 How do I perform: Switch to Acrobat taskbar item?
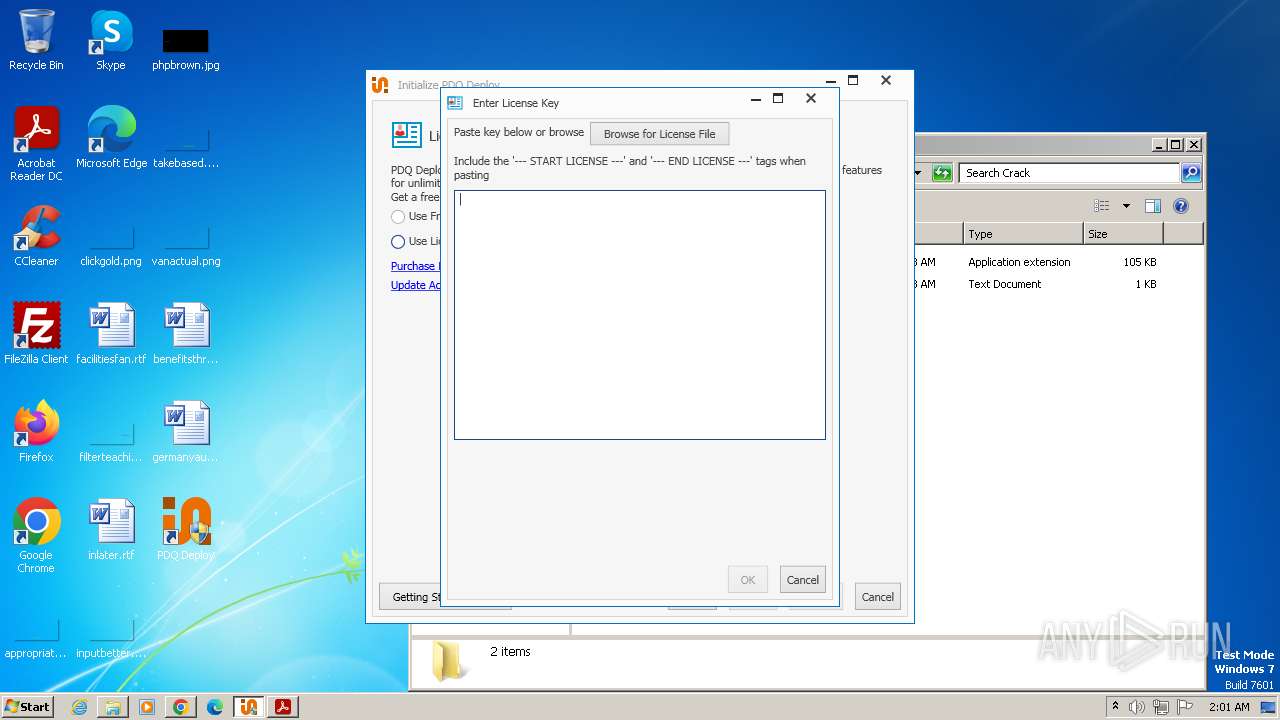(283, 707)
